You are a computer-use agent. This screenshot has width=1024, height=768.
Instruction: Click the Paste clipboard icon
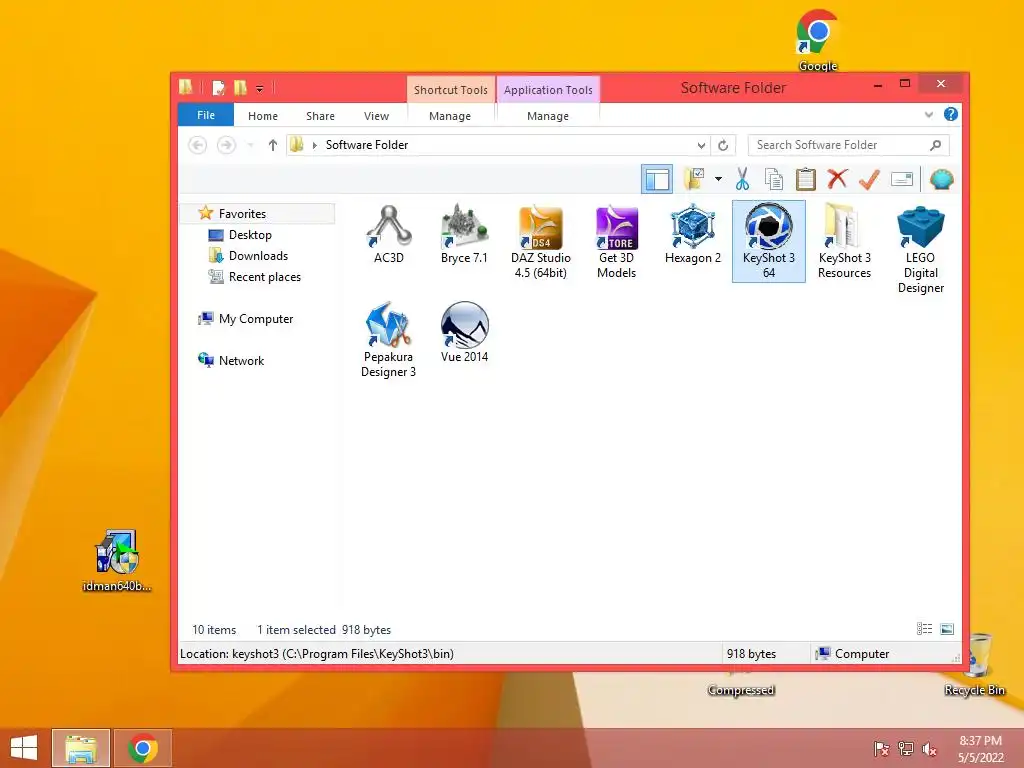pos(806,179)
